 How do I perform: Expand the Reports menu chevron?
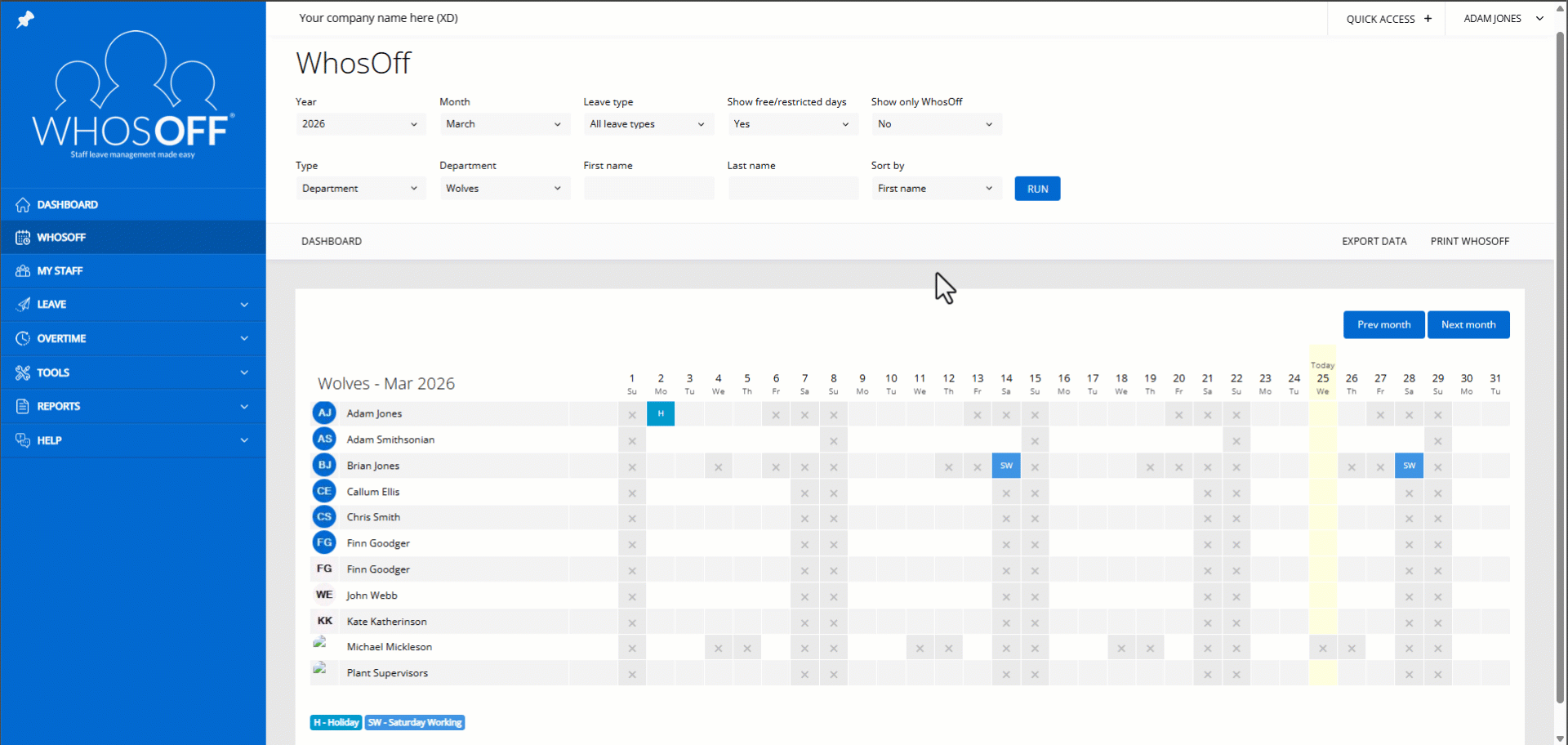click(244, 406)
